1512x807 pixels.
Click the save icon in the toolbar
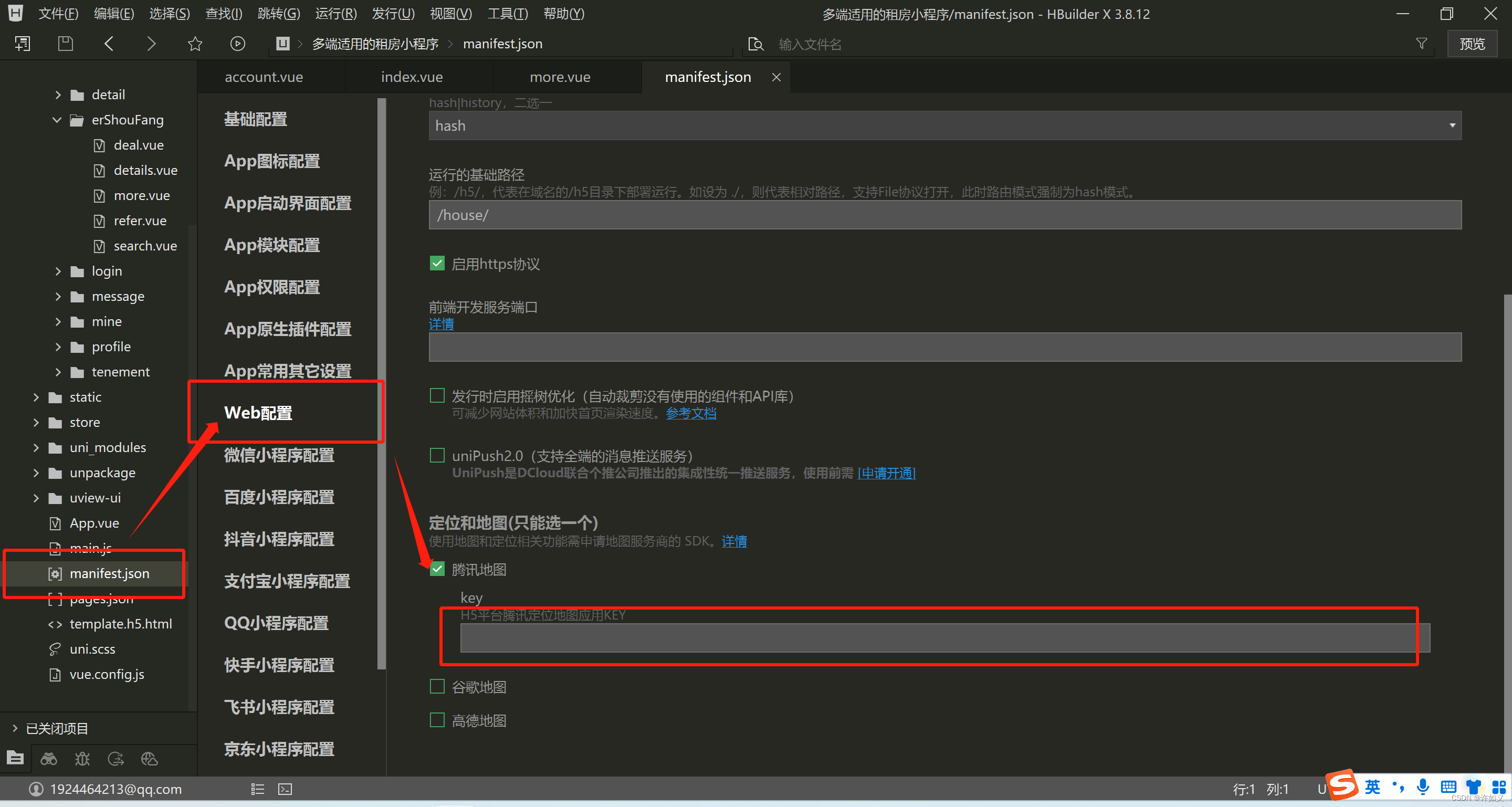coord(65,43)
